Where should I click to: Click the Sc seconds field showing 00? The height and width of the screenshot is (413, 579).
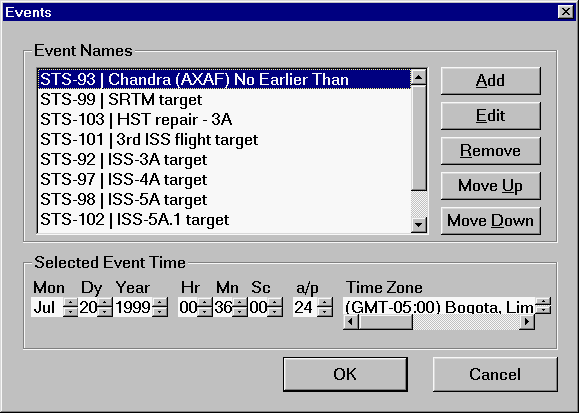coord(258,307)
